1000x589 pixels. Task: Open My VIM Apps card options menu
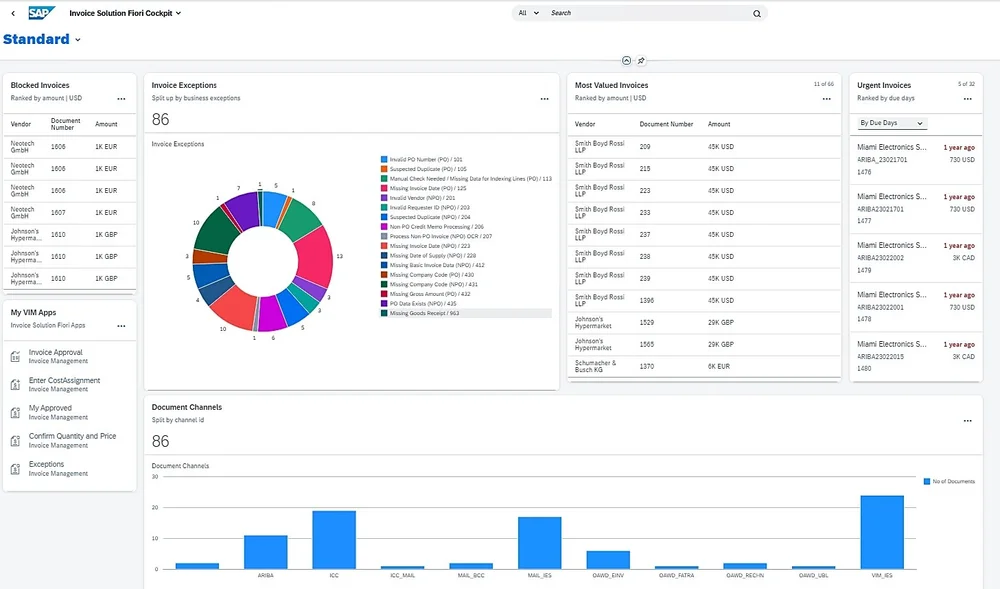[121, 326]
